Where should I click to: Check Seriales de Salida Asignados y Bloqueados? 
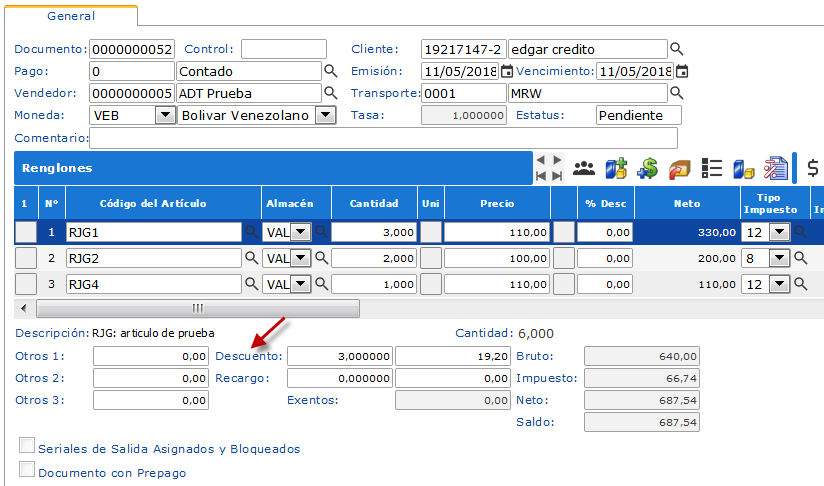point(27,446)
